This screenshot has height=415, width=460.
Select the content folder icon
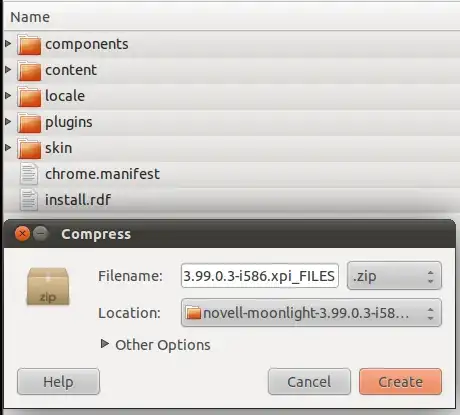coord(29,70)
